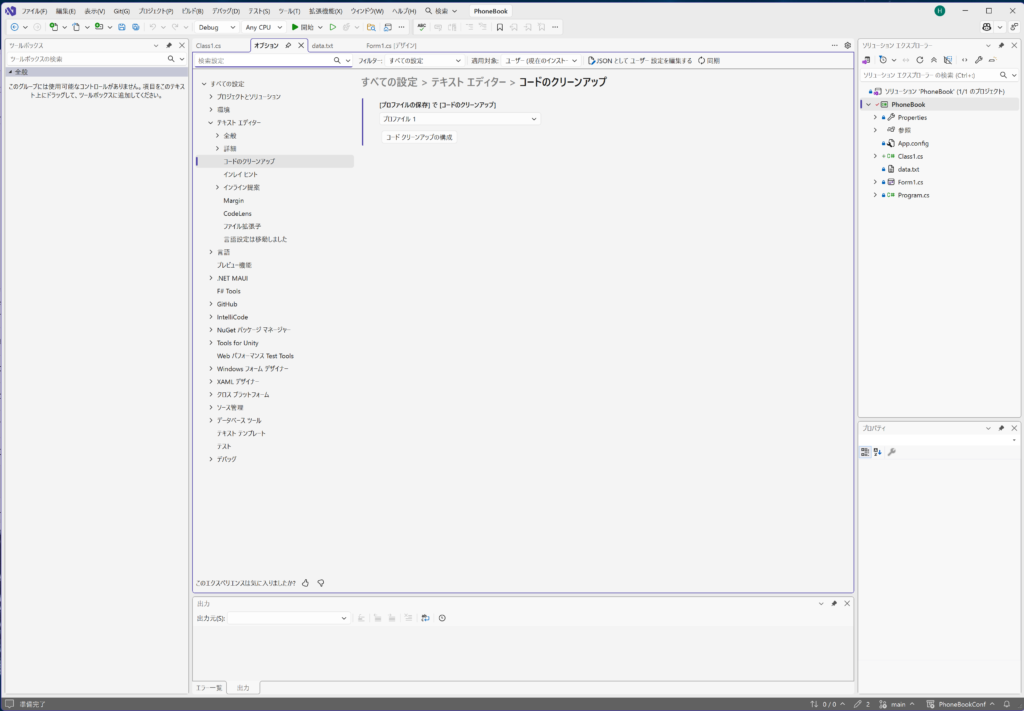Viewport: 1024px width, 711px height.
Task: Click Collapse All icon in Solution Explorer
Action: click(x=934, y=60)
